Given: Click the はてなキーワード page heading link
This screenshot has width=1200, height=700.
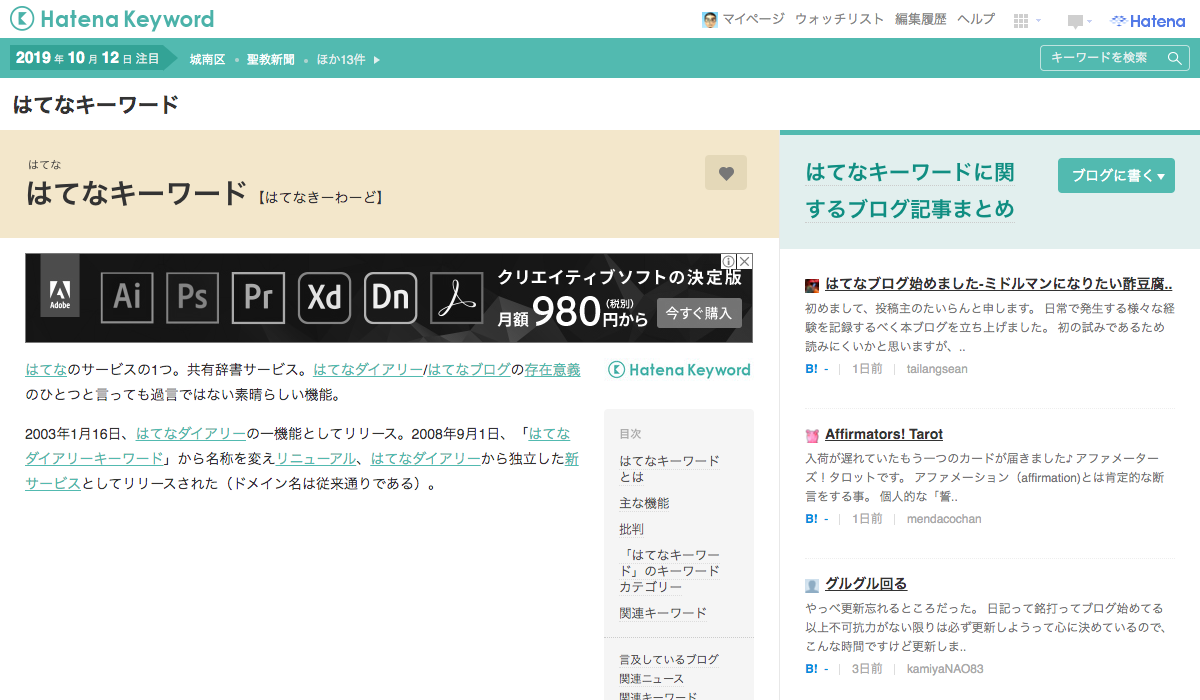Looking at the screenshot, I should 96,104.
